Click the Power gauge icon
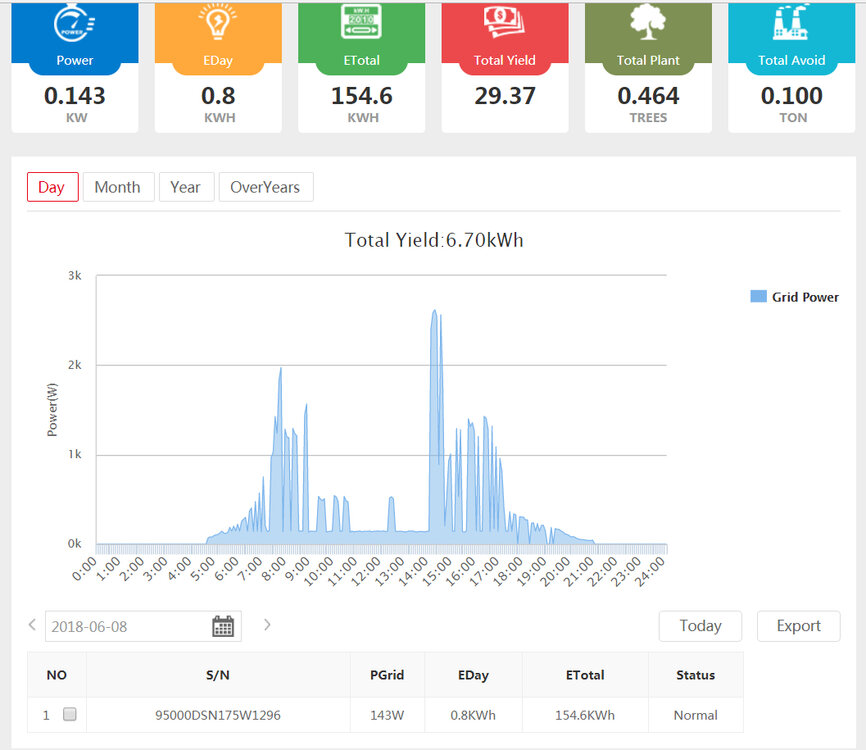This screenshot has height=750, width=866. pyautogui.click(x=74, y=24)
